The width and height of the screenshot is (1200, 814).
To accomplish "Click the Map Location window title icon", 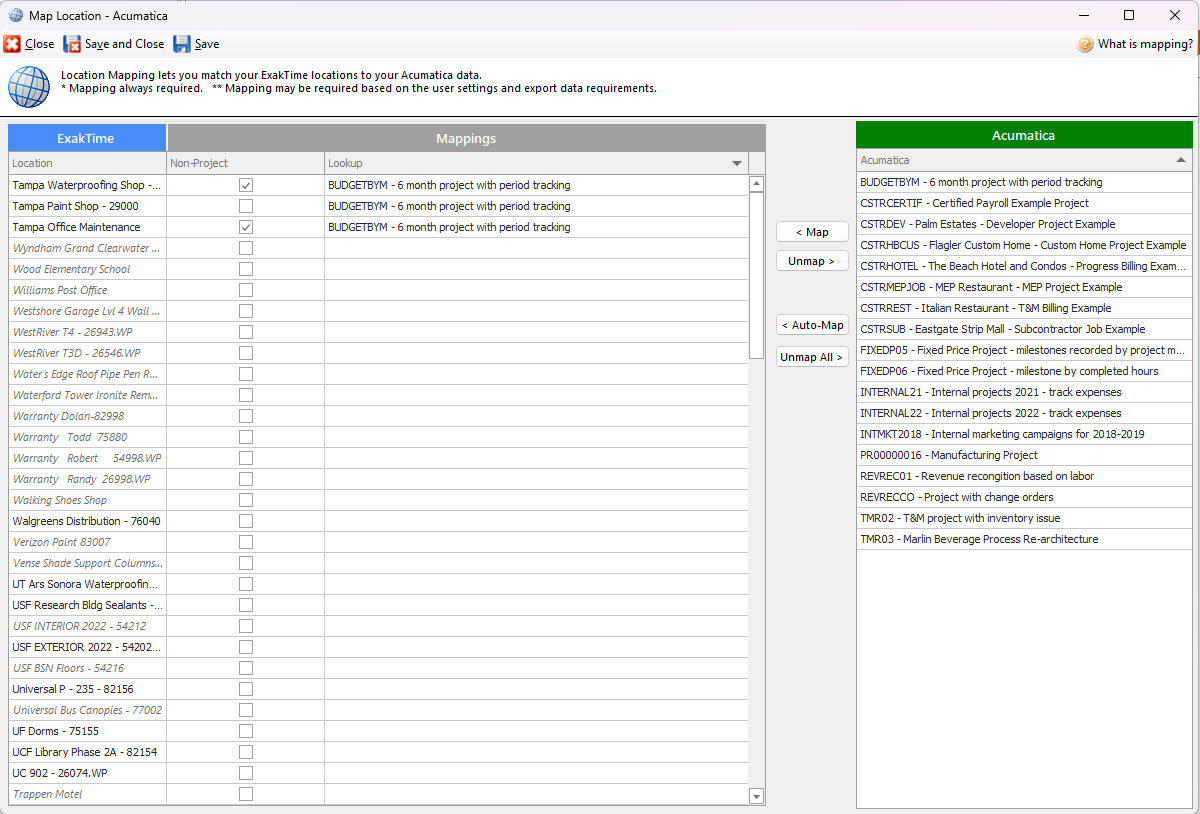I will coord(16,15).
